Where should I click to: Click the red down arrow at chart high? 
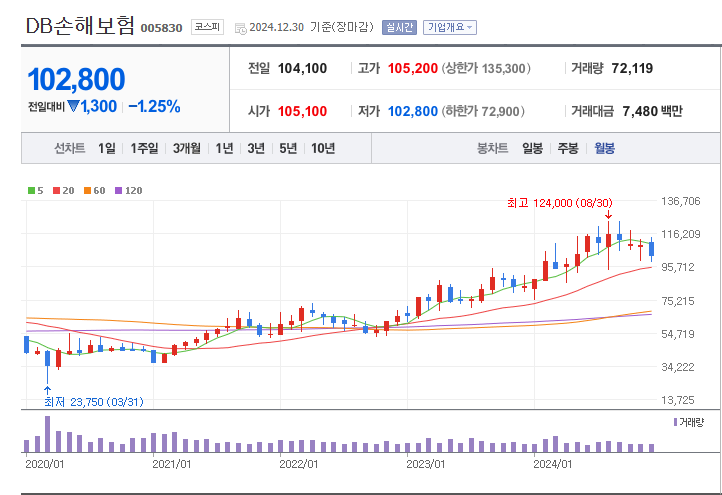tap(609, 215)
